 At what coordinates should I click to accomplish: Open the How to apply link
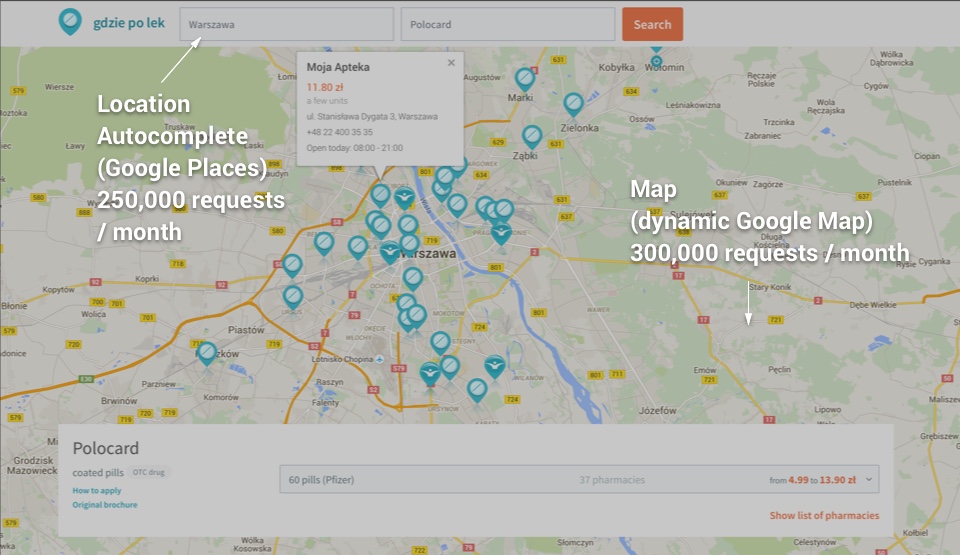point(97,491)
